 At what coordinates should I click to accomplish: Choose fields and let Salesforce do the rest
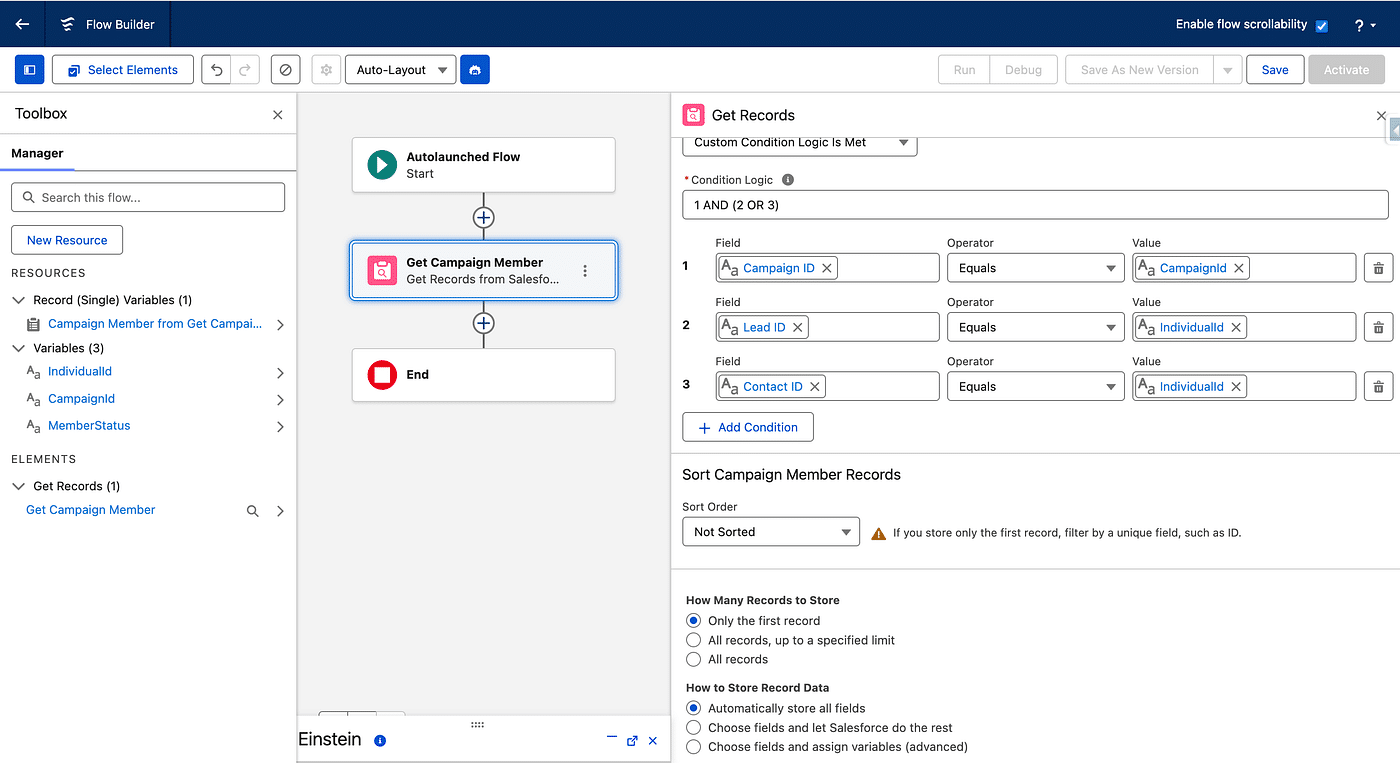pos(694,728)
